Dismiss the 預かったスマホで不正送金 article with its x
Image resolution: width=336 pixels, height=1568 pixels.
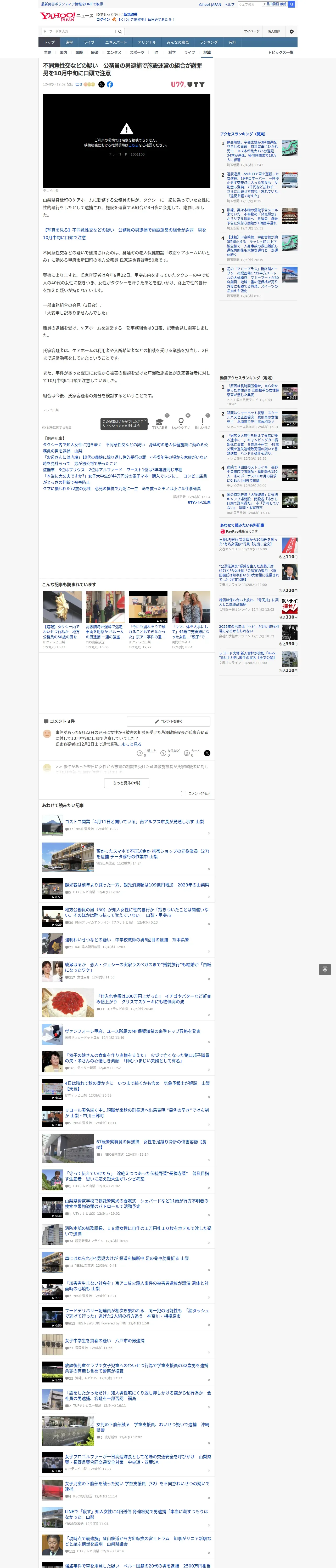(209, 869)
